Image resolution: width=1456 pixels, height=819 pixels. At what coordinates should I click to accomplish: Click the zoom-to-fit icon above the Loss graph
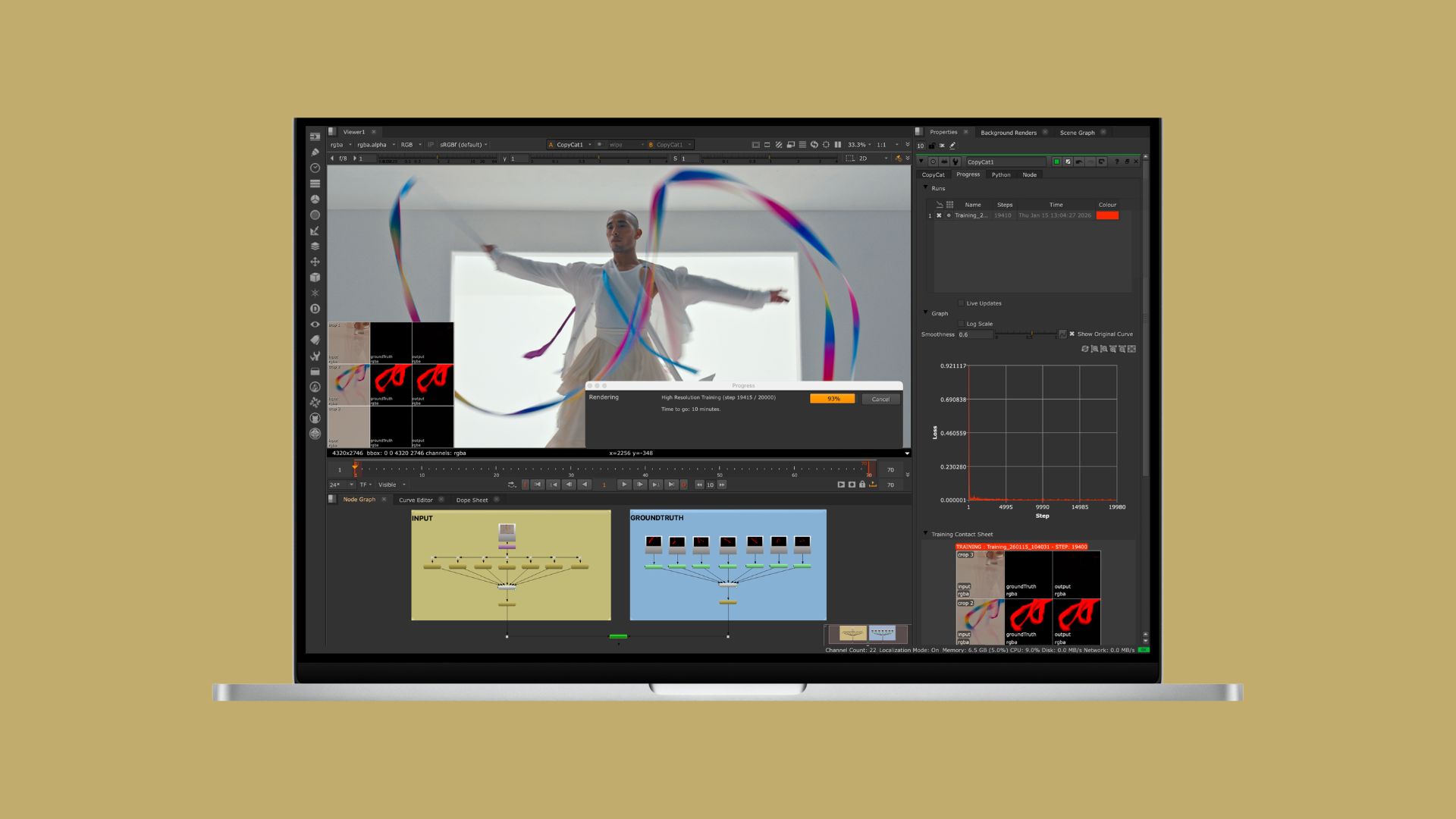[x=1131, y=349]
